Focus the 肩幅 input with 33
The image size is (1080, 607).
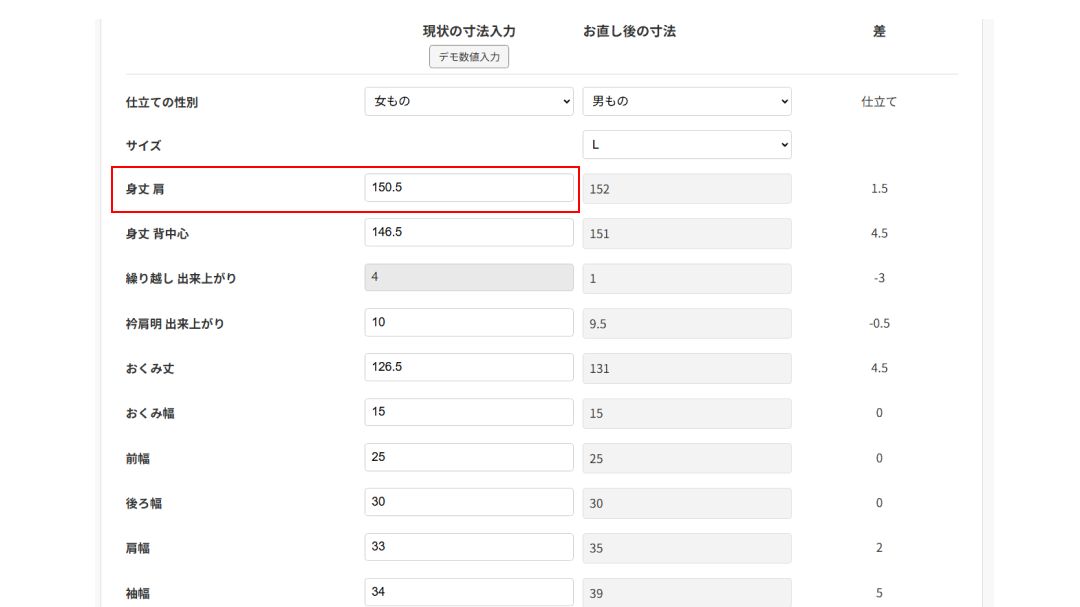click(469, 547)
